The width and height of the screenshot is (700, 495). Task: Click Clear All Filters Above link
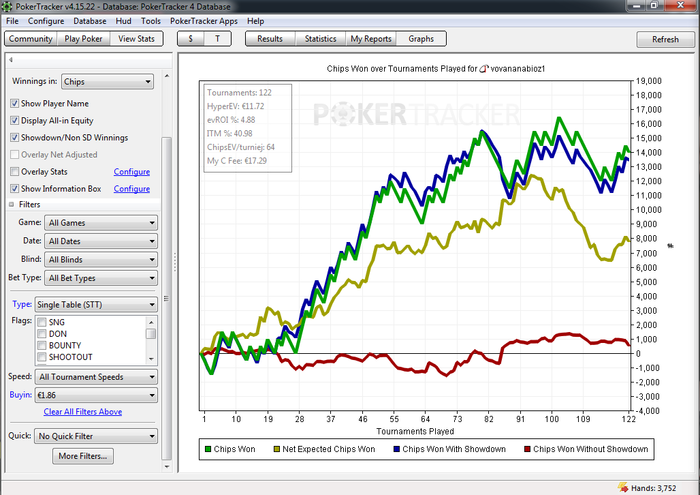click(83, 412)
